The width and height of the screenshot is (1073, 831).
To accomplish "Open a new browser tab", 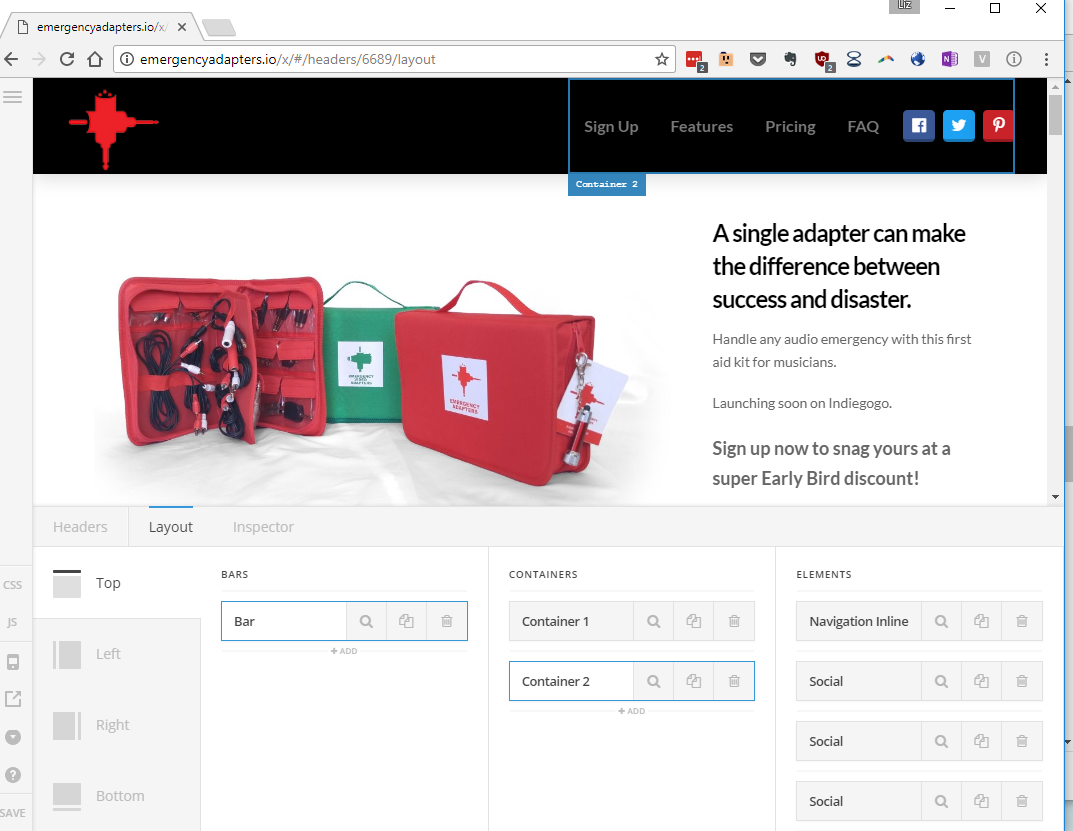I will pos(219,28).
